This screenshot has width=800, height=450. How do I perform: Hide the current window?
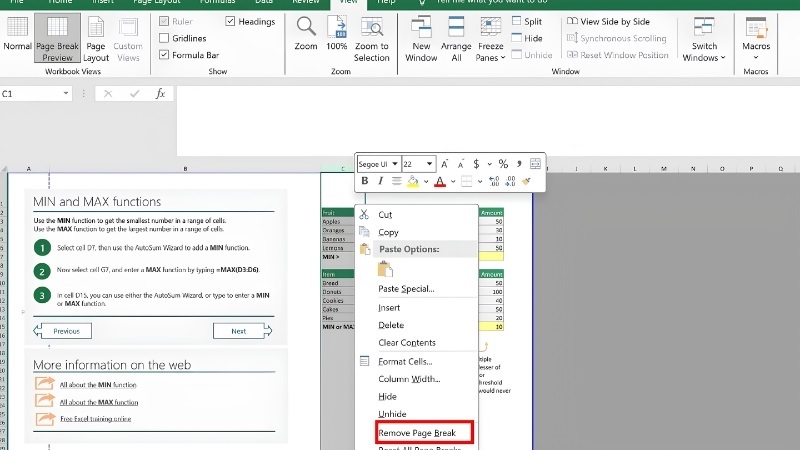(x=527, y=38)
